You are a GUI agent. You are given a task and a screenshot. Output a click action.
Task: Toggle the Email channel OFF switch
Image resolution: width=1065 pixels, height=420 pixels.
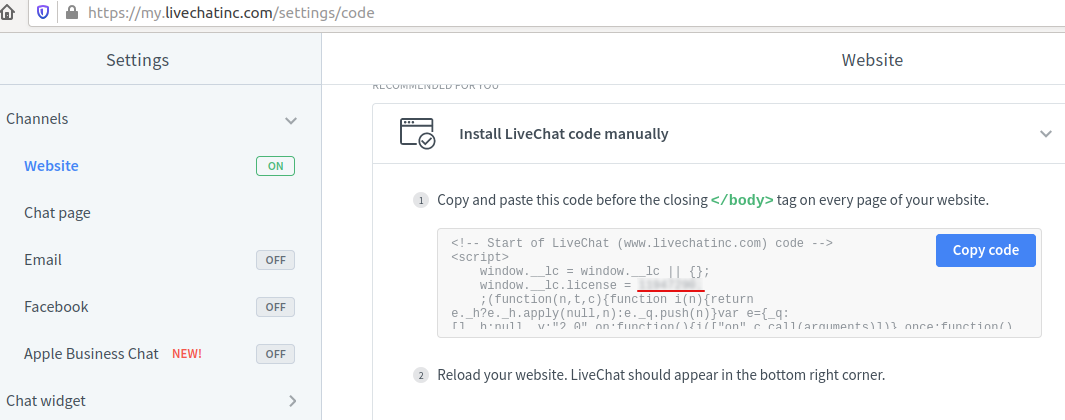(x=275, y=260)
